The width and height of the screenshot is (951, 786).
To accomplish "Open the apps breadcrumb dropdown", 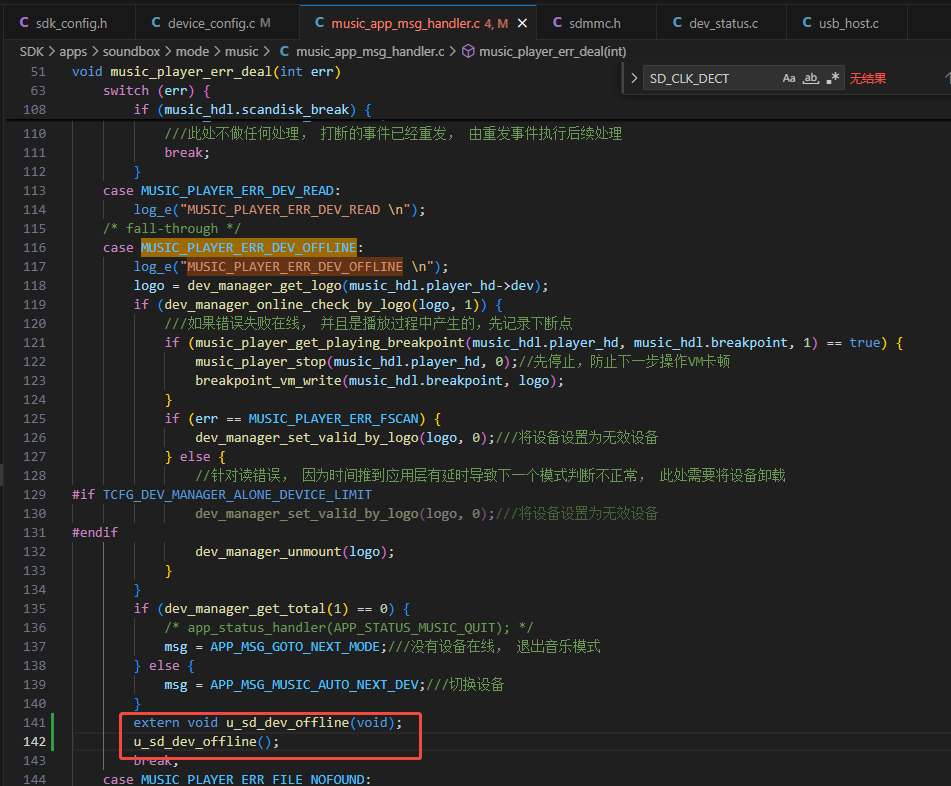I will coord(73,52).
